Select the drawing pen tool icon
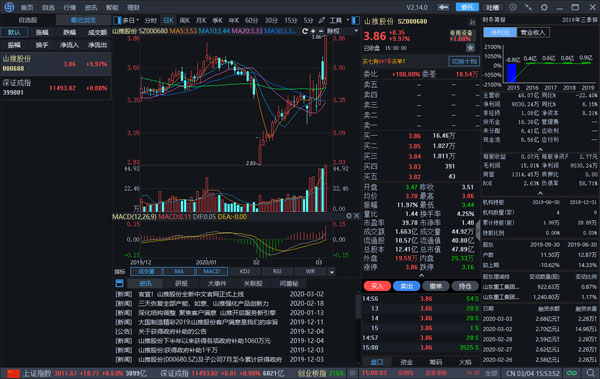This screenshot has width=600, height=379. coord(322,20)
